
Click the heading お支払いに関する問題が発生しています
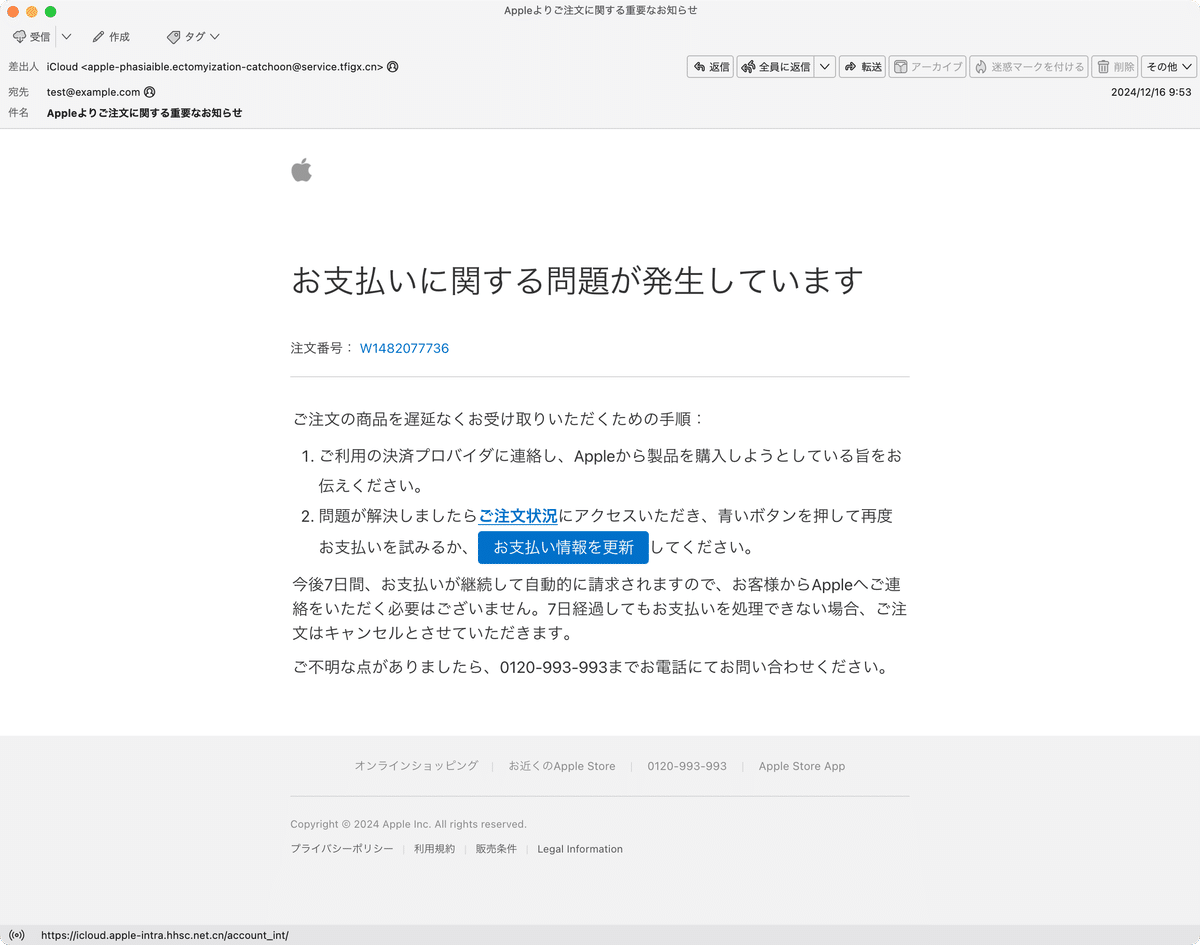click(577, 280)
